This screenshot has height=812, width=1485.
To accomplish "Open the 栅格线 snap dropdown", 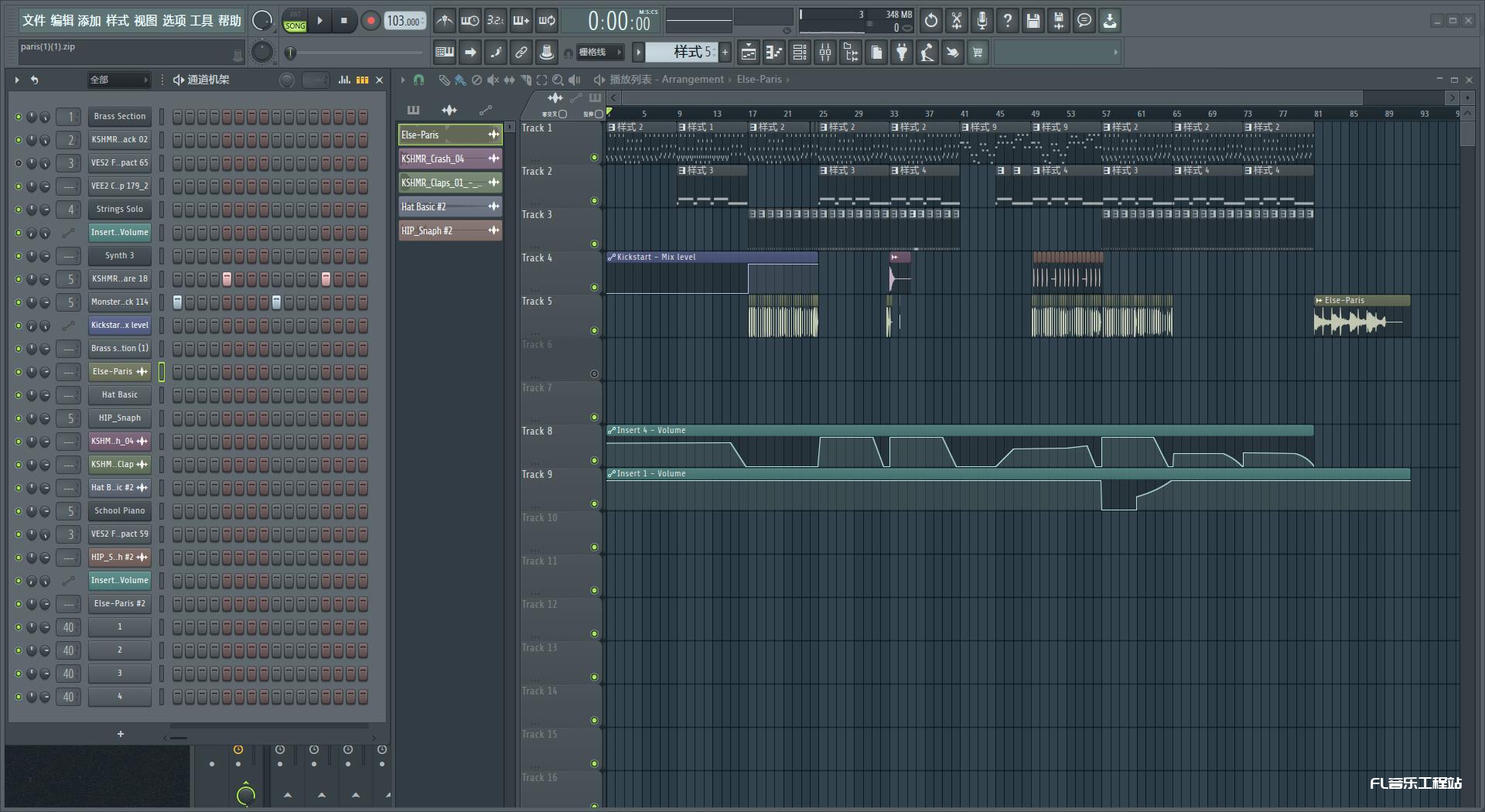I will pyautogui.click(x=599, y=53).
